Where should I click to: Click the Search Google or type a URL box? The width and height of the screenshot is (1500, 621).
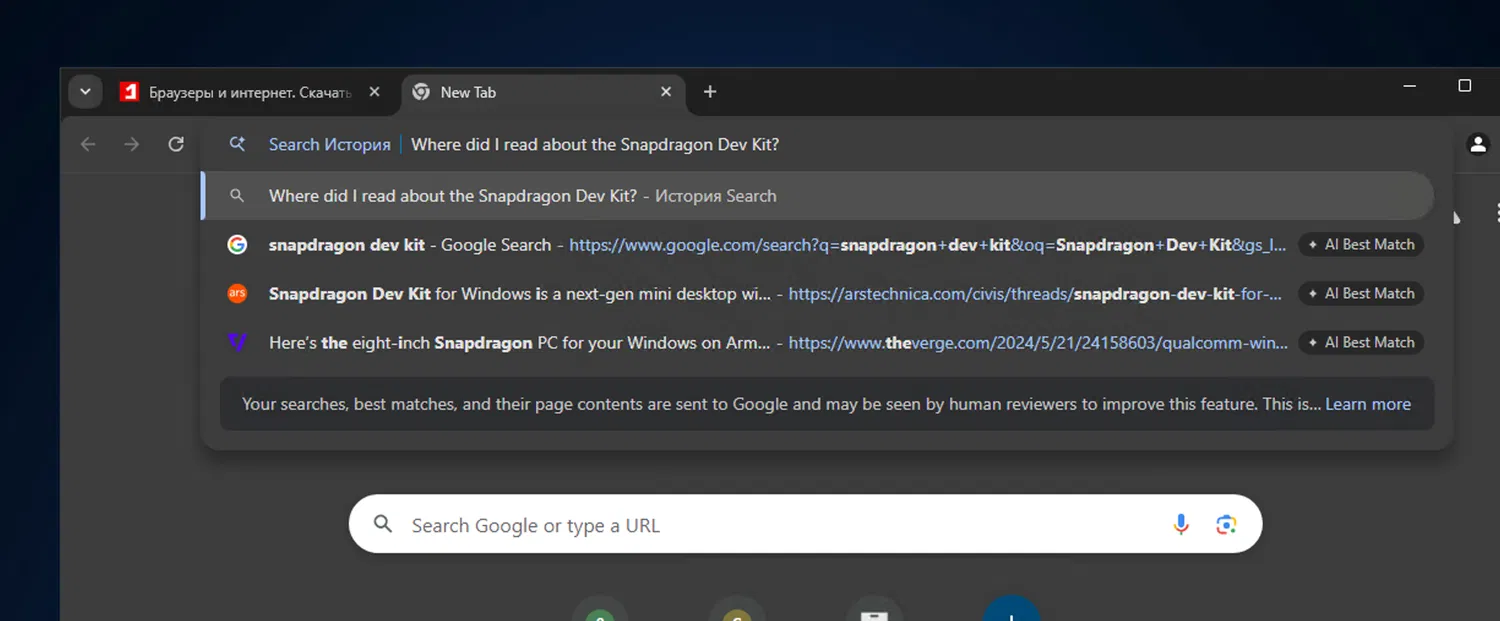(760, 525)
